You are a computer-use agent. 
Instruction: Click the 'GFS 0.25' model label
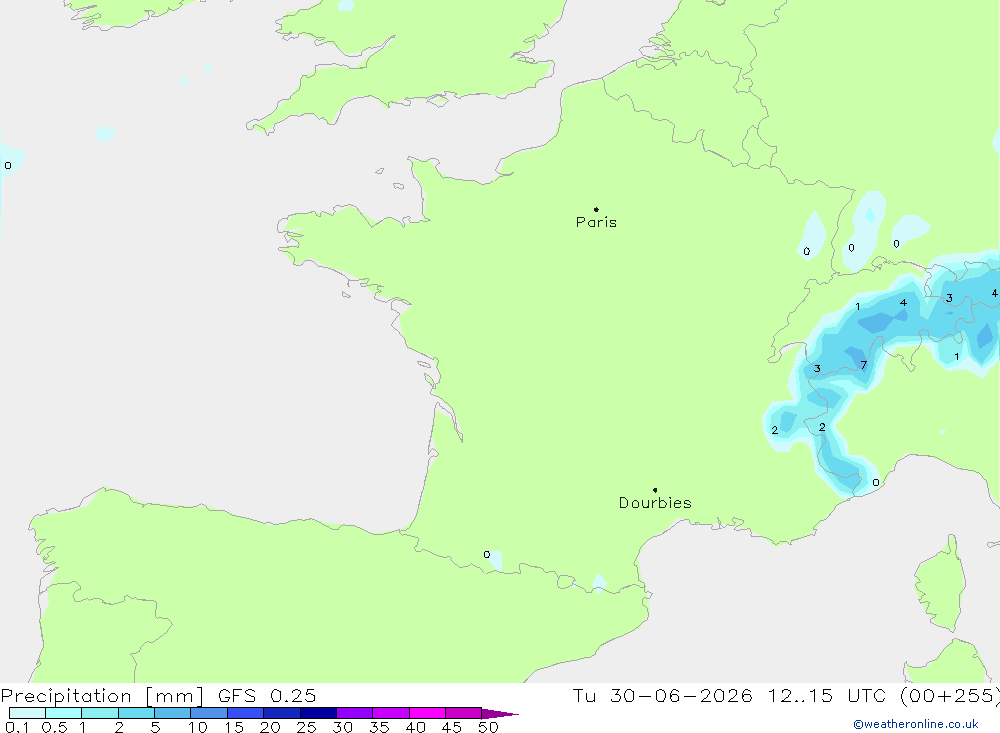click(x=267, y=696)
